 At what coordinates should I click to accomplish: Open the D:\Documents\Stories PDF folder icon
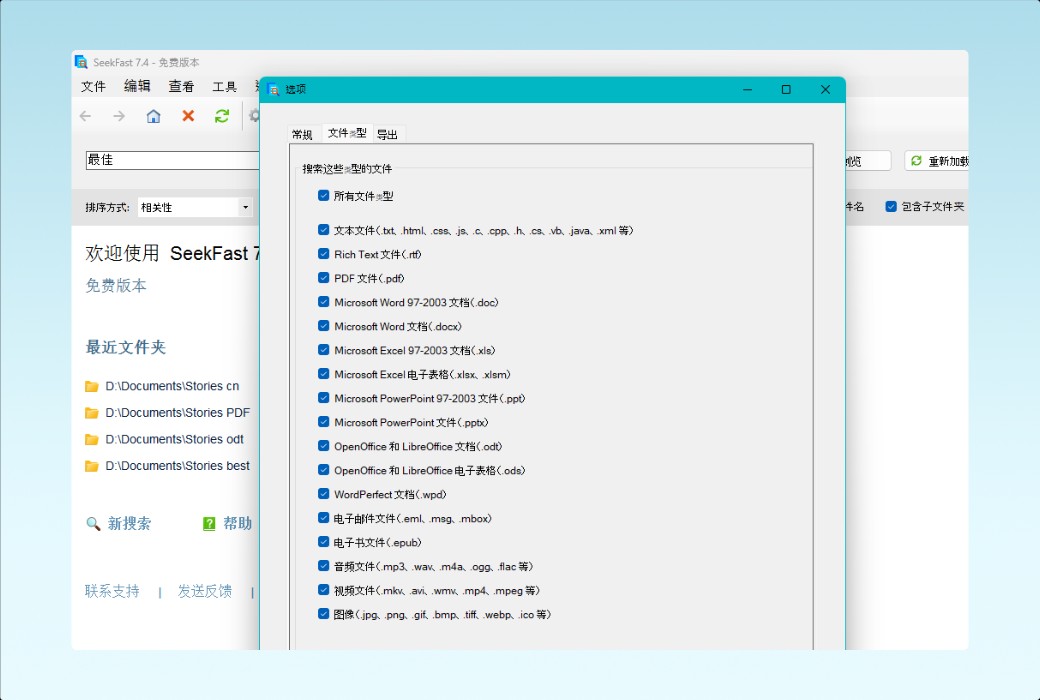point(92,413)
